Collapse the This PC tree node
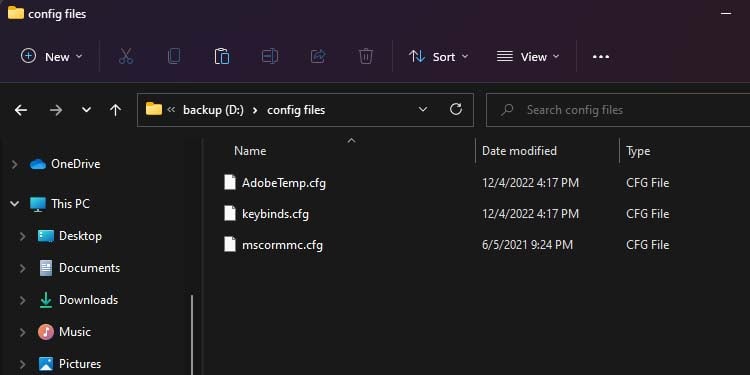Image resolution: width=750 pixels, height=375 pixels. click(14, 204)
